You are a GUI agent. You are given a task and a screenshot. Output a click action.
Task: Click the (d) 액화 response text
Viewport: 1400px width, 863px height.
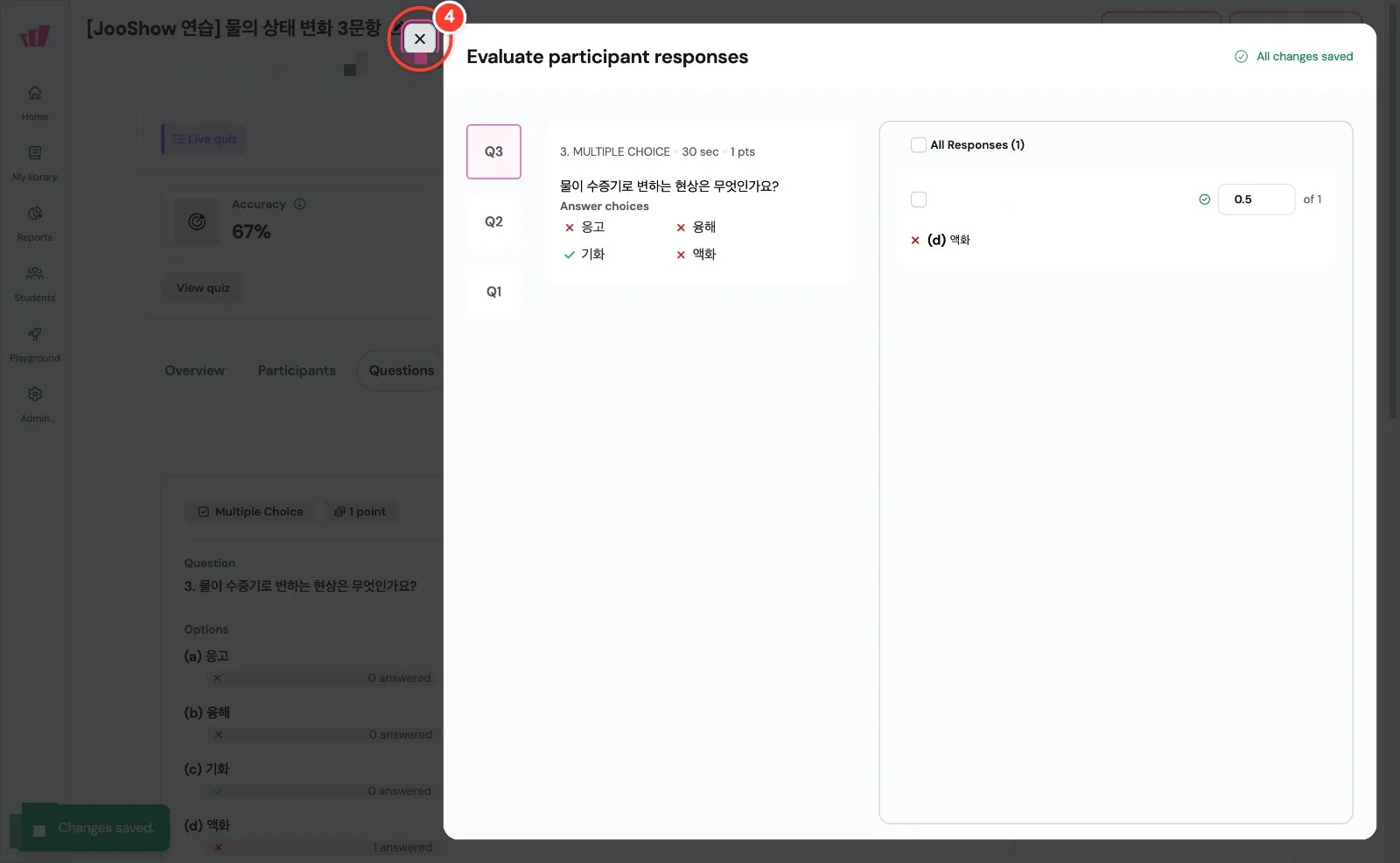948,240
